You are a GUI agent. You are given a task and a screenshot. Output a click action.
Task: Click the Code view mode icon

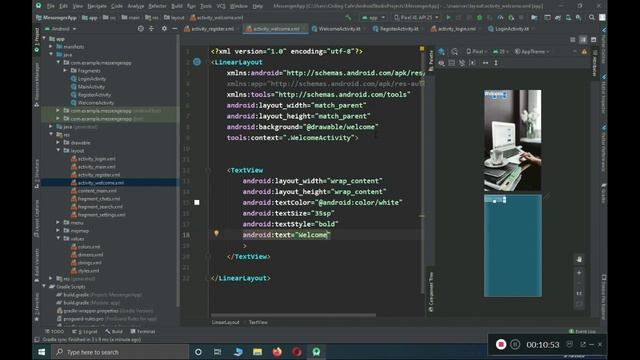pos(573,40)
